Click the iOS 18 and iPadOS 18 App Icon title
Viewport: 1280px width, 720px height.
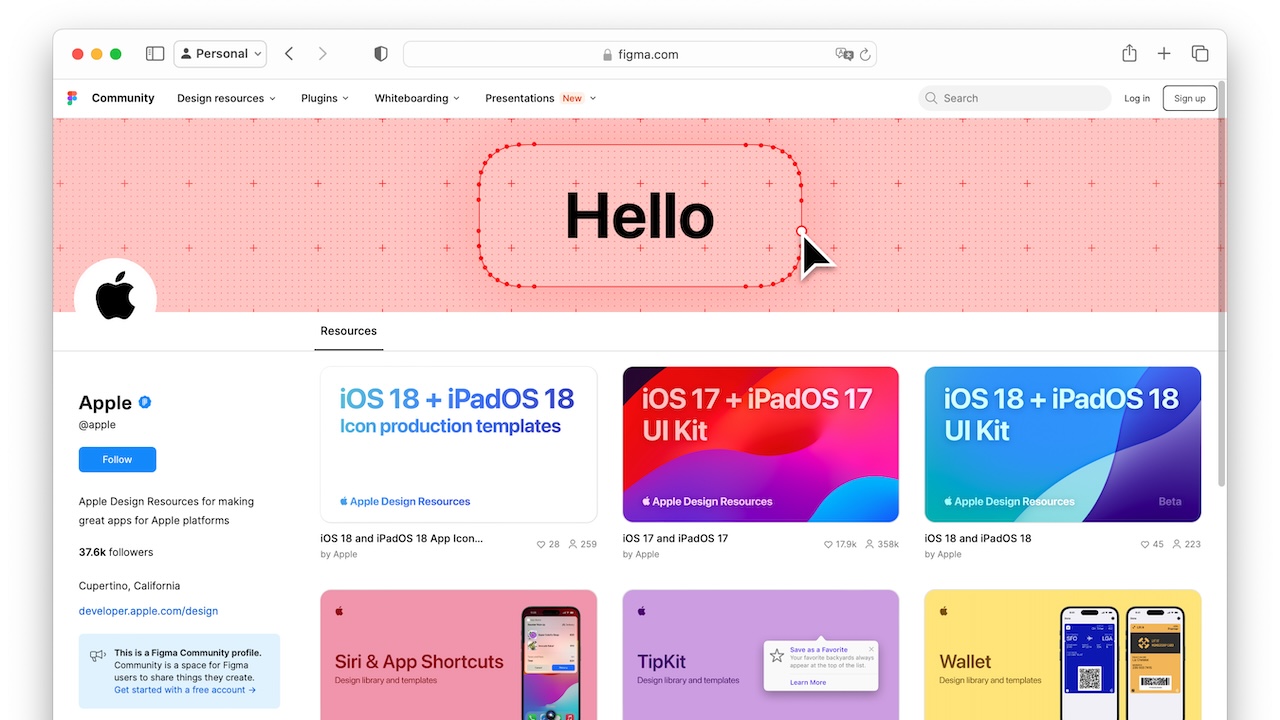point(402,538)
